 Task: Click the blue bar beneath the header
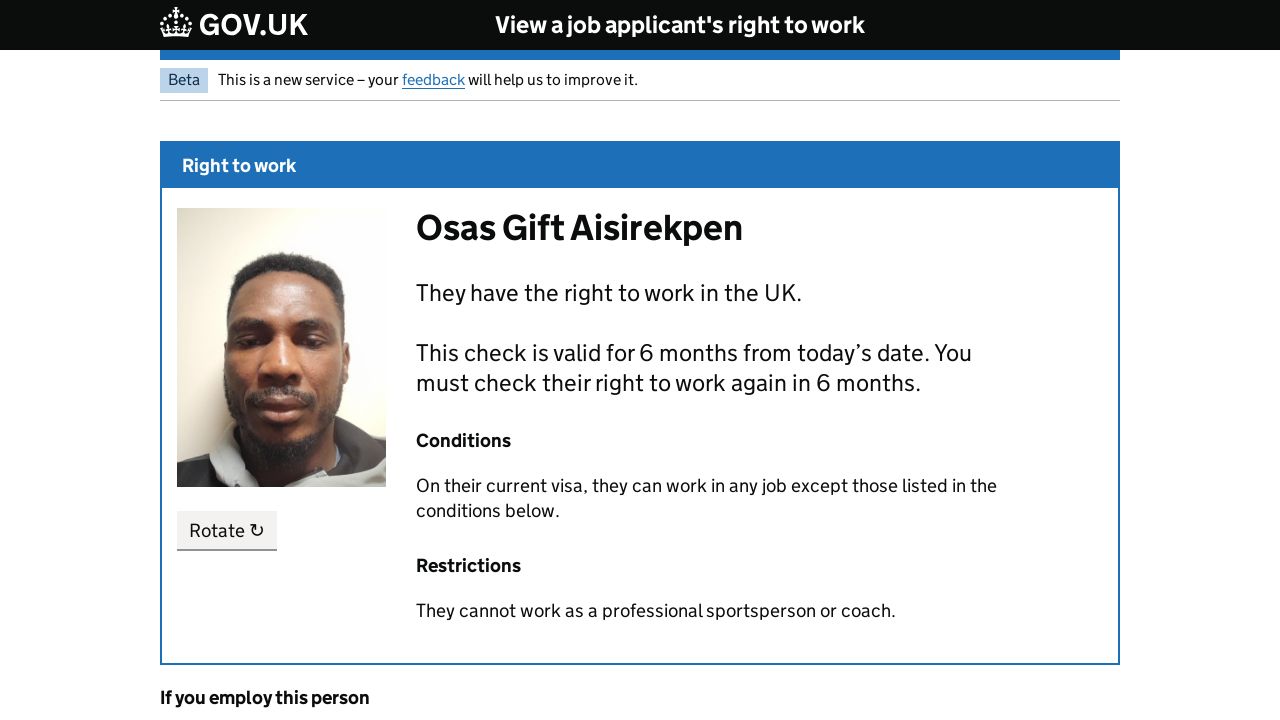(x=640, y=55)
